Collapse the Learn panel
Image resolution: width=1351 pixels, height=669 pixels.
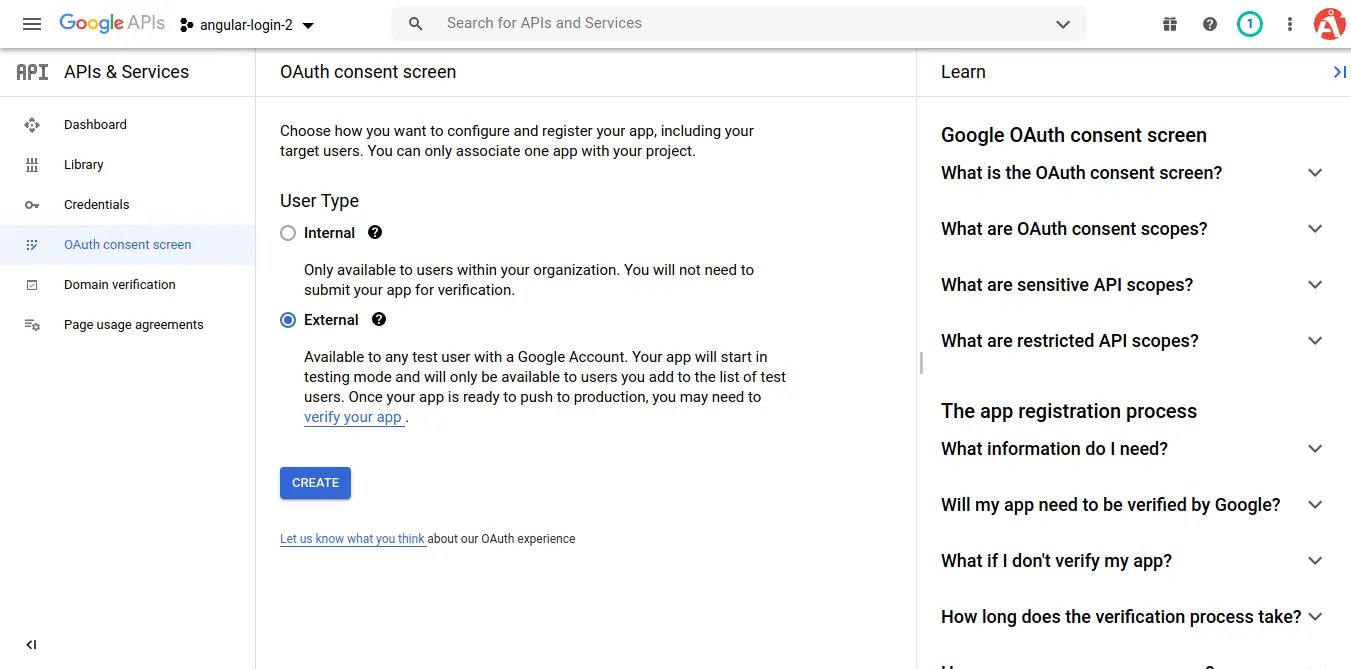pos(1339,72)
